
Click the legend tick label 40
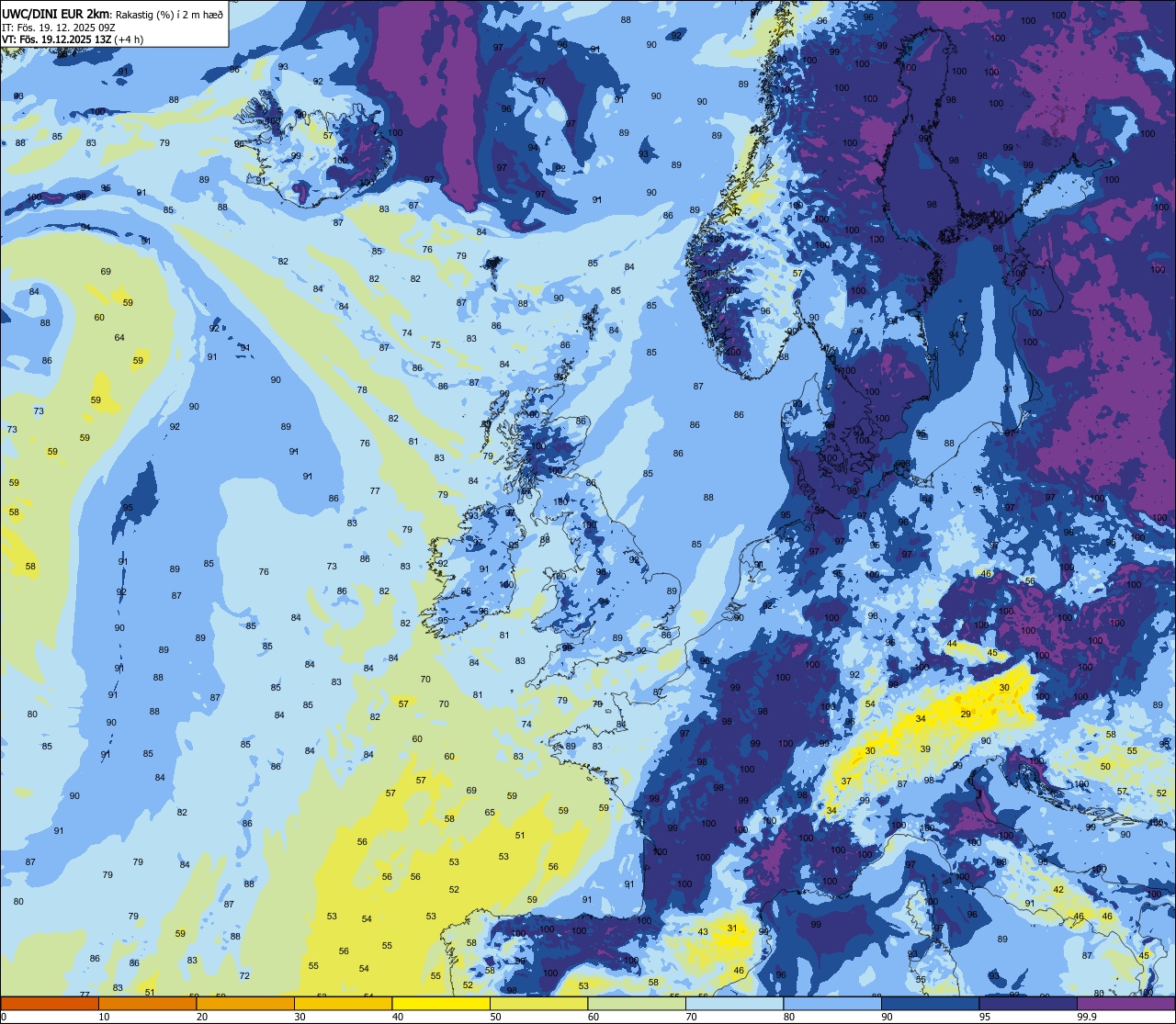pyautogui.click(x=398, y=1017)
